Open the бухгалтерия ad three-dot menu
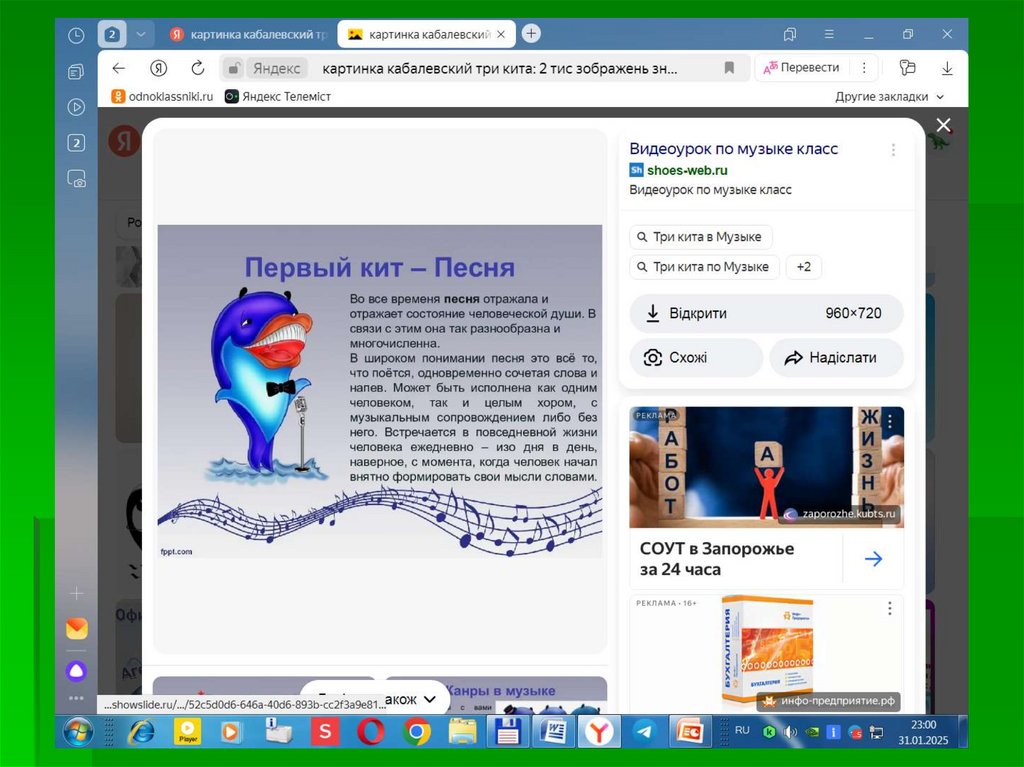1024x767 pixels. 889,608
